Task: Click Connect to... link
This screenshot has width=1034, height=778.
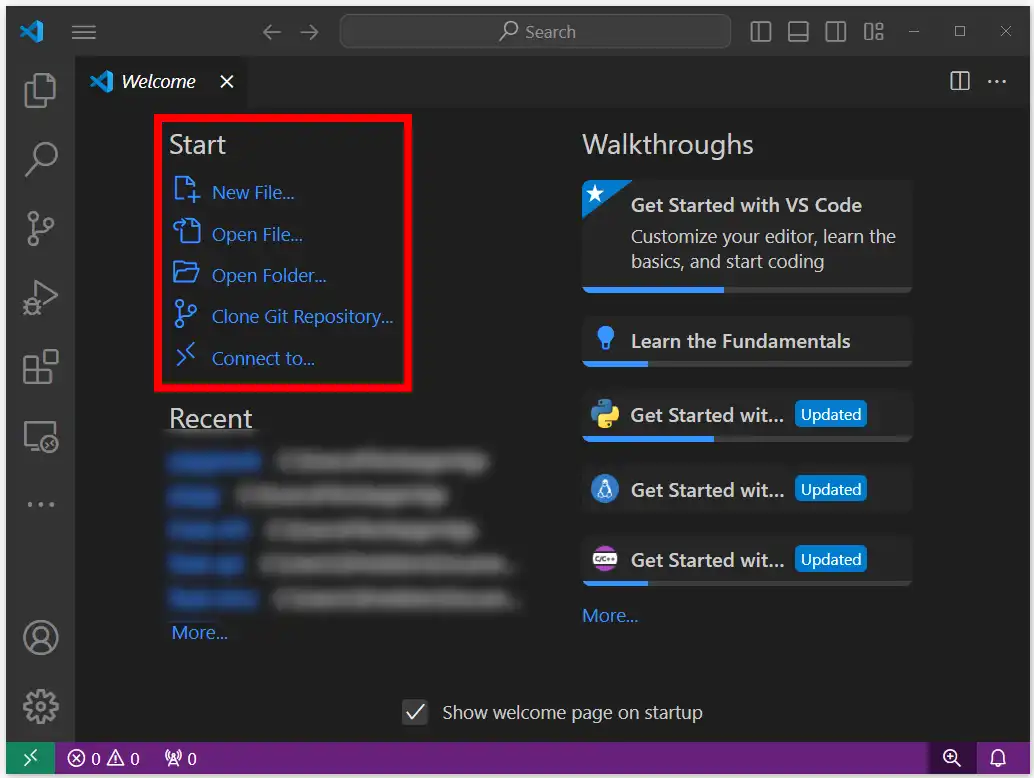Action: coord(263,359)
